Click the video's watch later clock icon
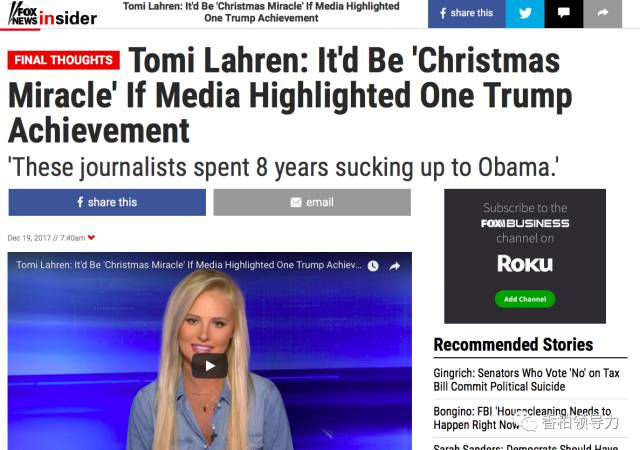Viewport: 640px width, 450px height. tap(373, 266)
